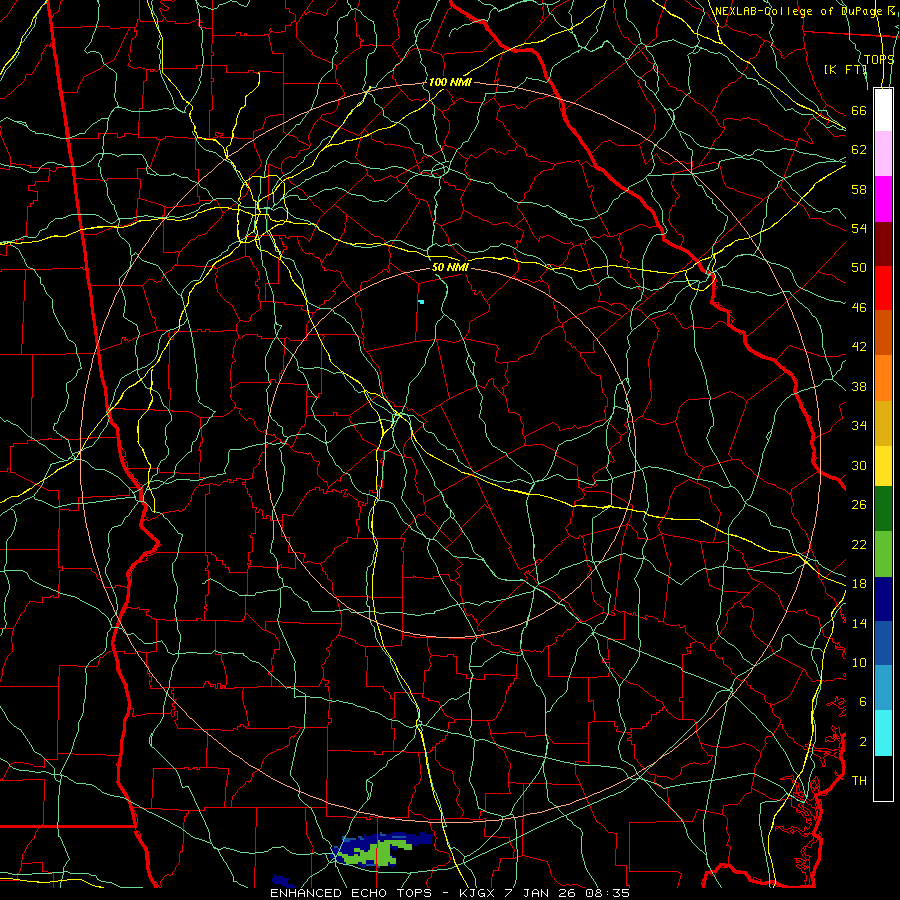Click the '58' legend value

[x=859, y=189]
